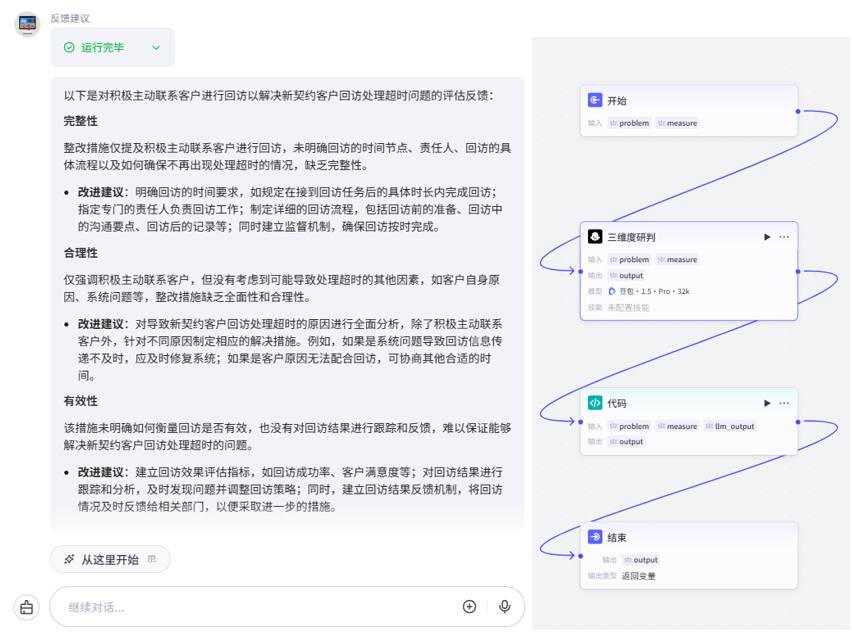Click the bot avatar next to 反馈建议

point(27,24)
